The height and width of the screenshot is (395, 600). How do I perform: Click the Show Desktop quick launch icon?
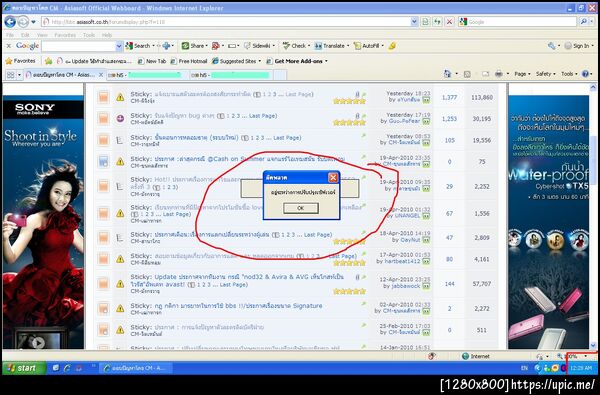point(56,368)
